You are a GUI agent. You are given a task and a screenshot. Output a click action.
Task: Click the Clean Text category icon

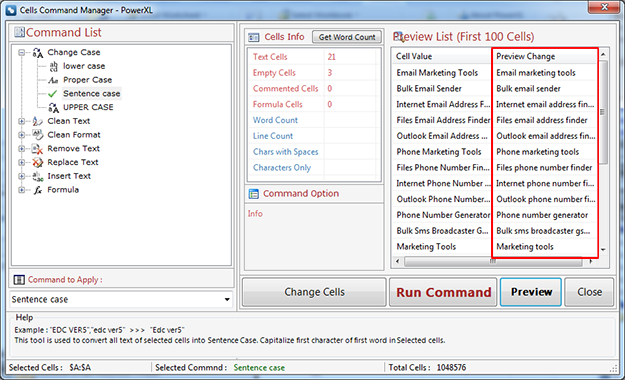coord(37,121)
